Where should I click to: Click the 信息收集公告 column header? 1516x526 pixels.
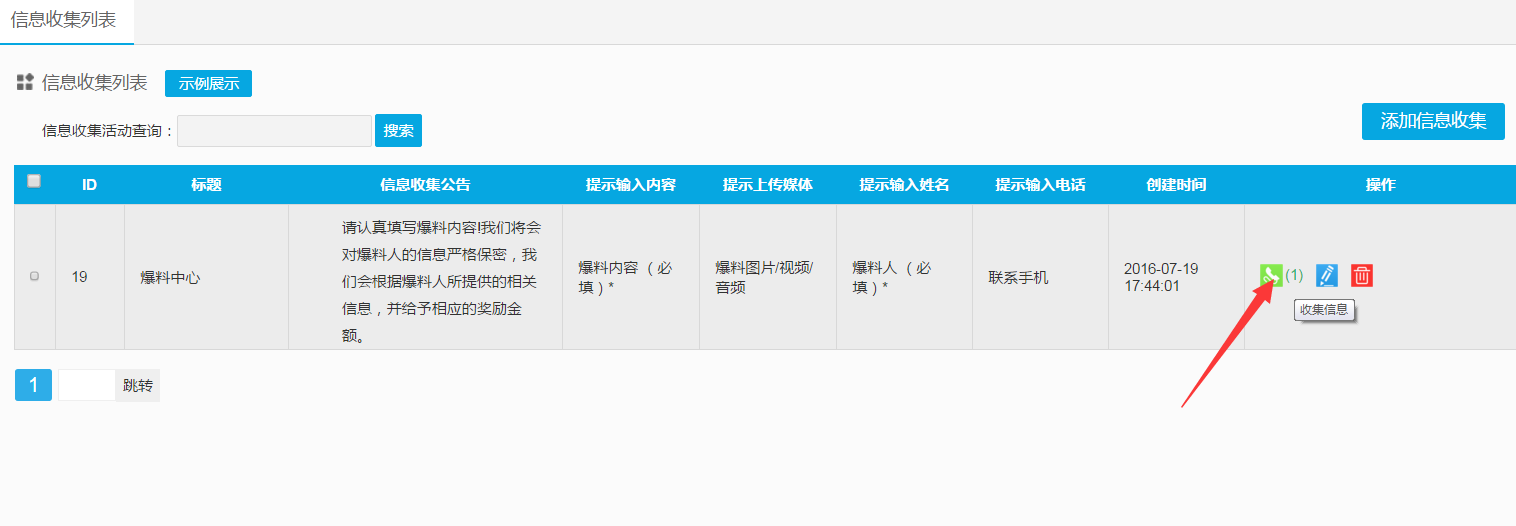pyautogui.click(x=425, y=185)
